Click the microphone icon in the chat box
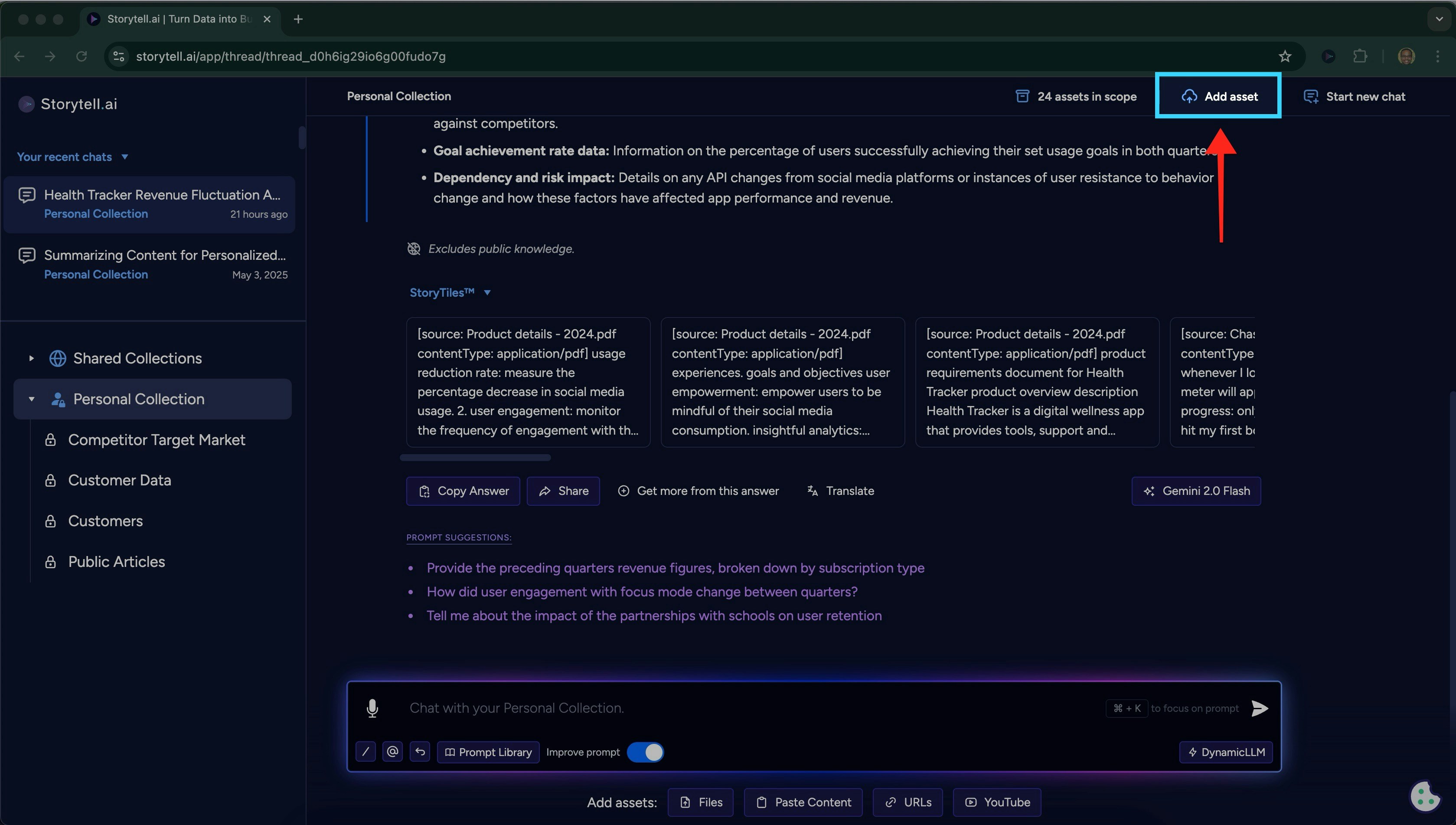 coord(372,708)
